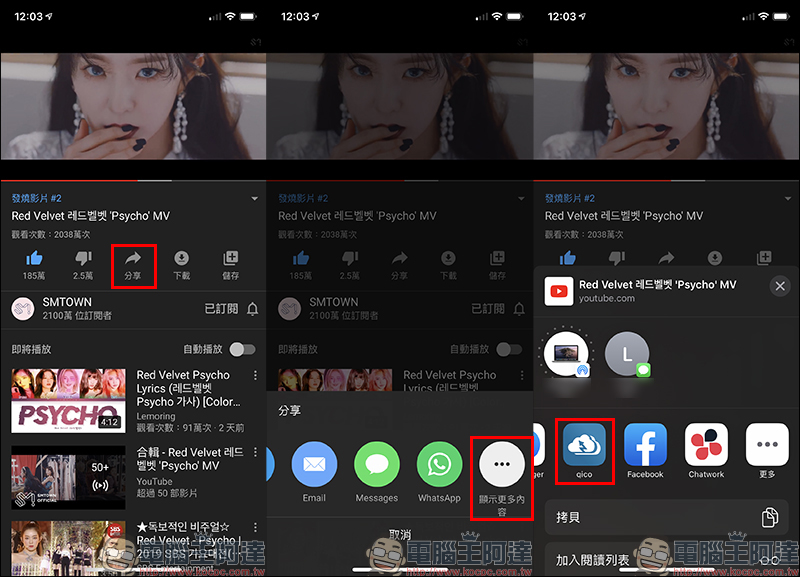
Task: Open the SMTOWN channel avatar in first screen
Action: pyautogui.click(x=23, y=309)
